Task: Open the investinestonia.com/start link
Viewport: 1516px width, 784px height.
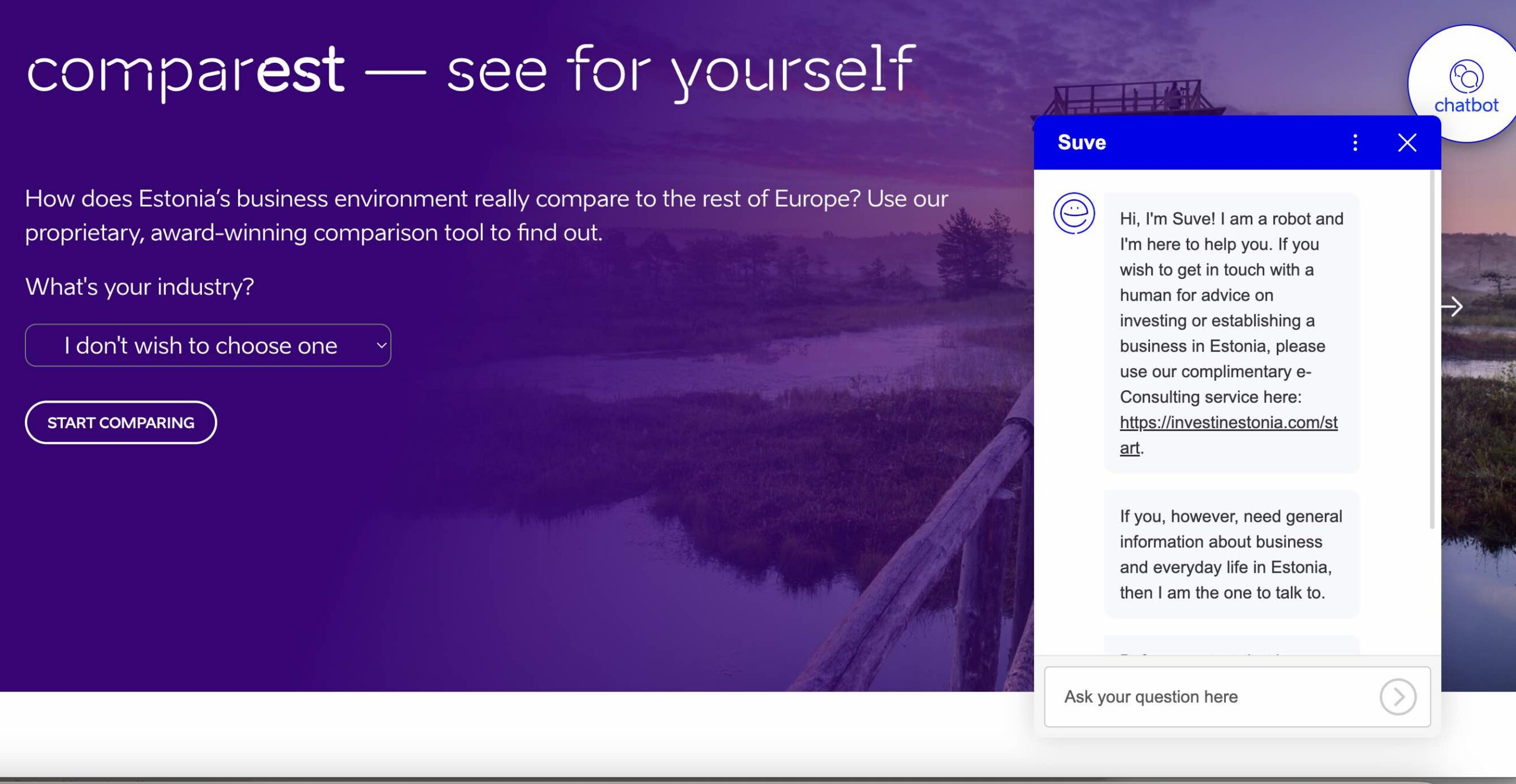Action: (x=1228, y=423)
